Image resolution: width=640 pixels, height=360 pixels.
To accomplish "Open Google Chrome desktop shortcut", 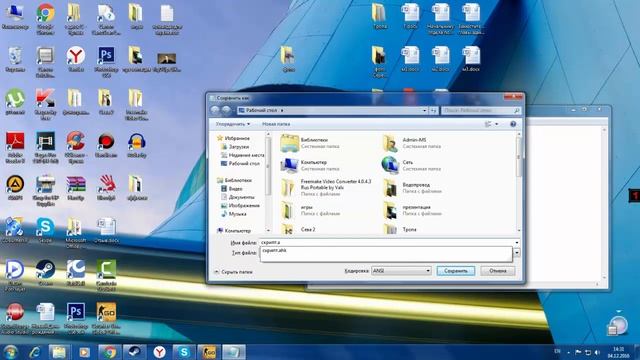I will (x=45, y=18).
